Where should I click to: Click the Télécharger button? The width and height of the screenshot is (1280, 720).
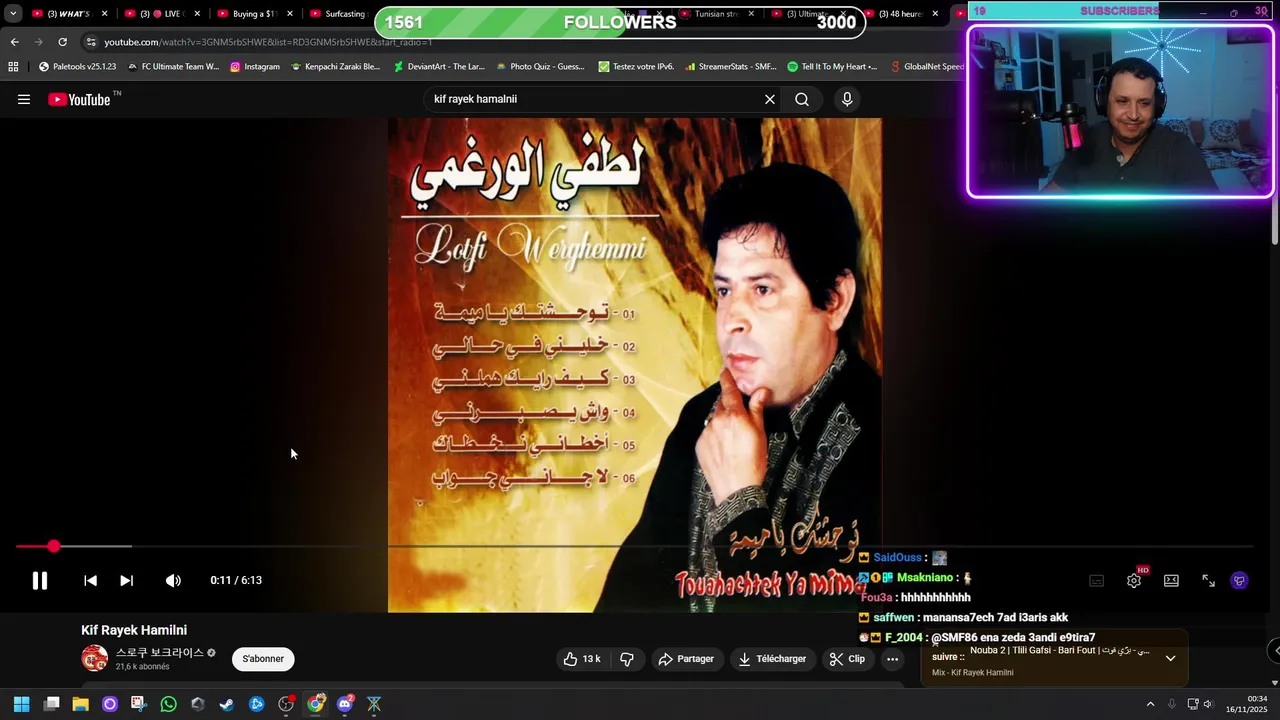tap(771, 659)
